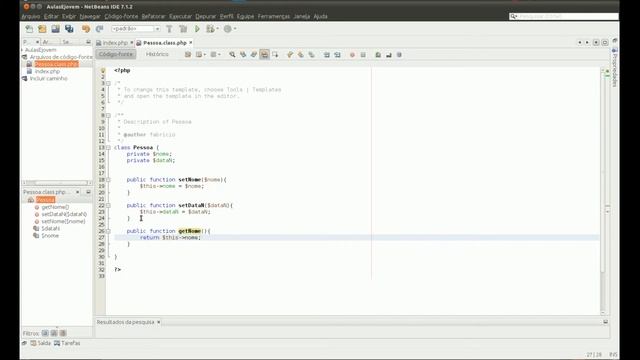This screenshot has height=360, width=640.
Task: Click the Save toolbar icon
Action: 56,29
